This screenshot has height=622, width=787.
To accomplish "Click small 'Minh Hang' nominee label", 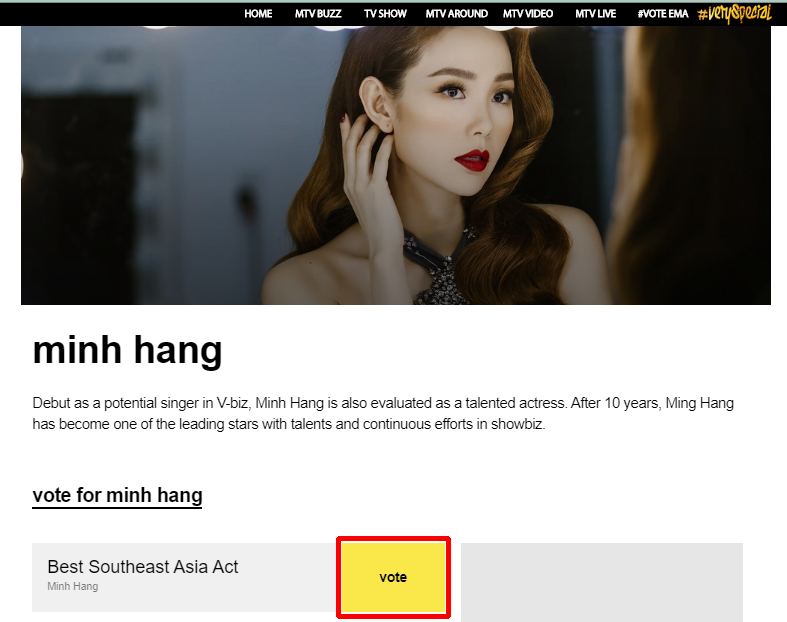I will [73, 586].
